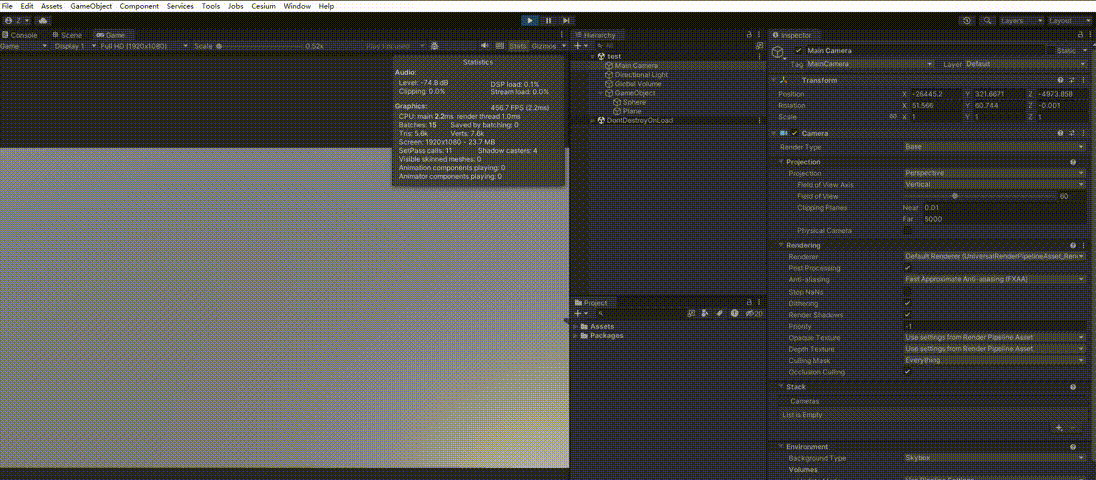Toggle the Main Camera active checkbox

point(799,50)
